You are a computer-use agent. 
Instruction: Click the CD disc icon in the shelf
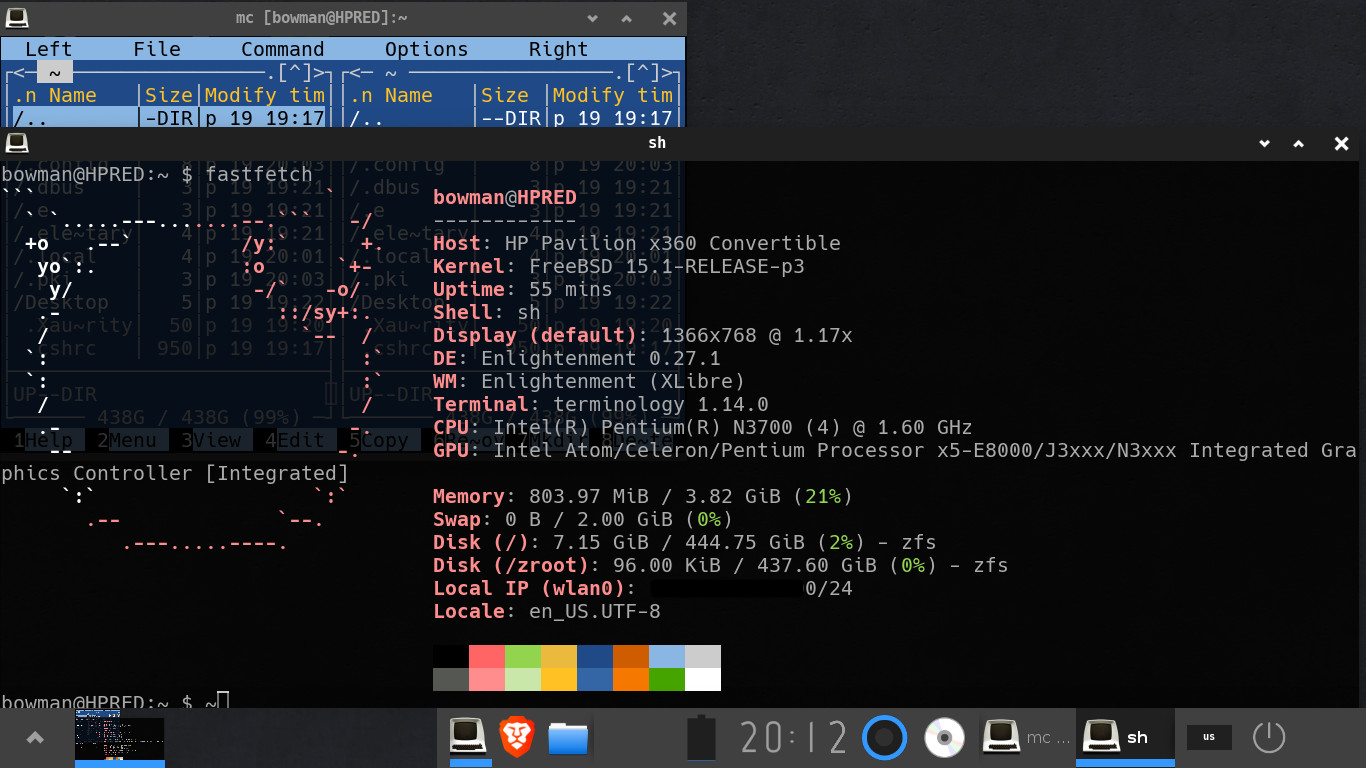click(x=944, y=738)
